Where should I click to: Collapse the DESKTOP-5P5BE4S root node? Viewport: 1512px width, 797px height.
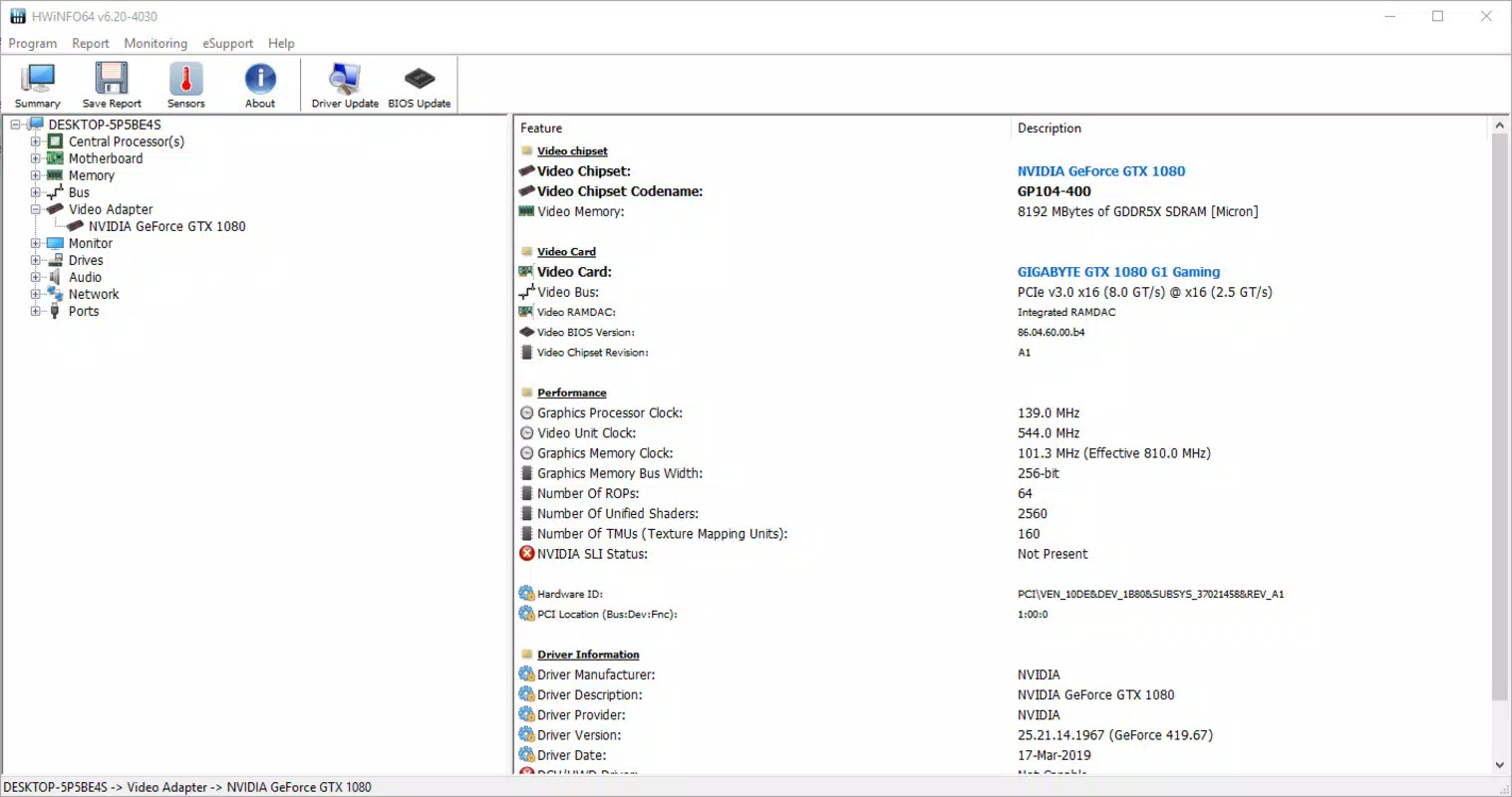[15, 125]
